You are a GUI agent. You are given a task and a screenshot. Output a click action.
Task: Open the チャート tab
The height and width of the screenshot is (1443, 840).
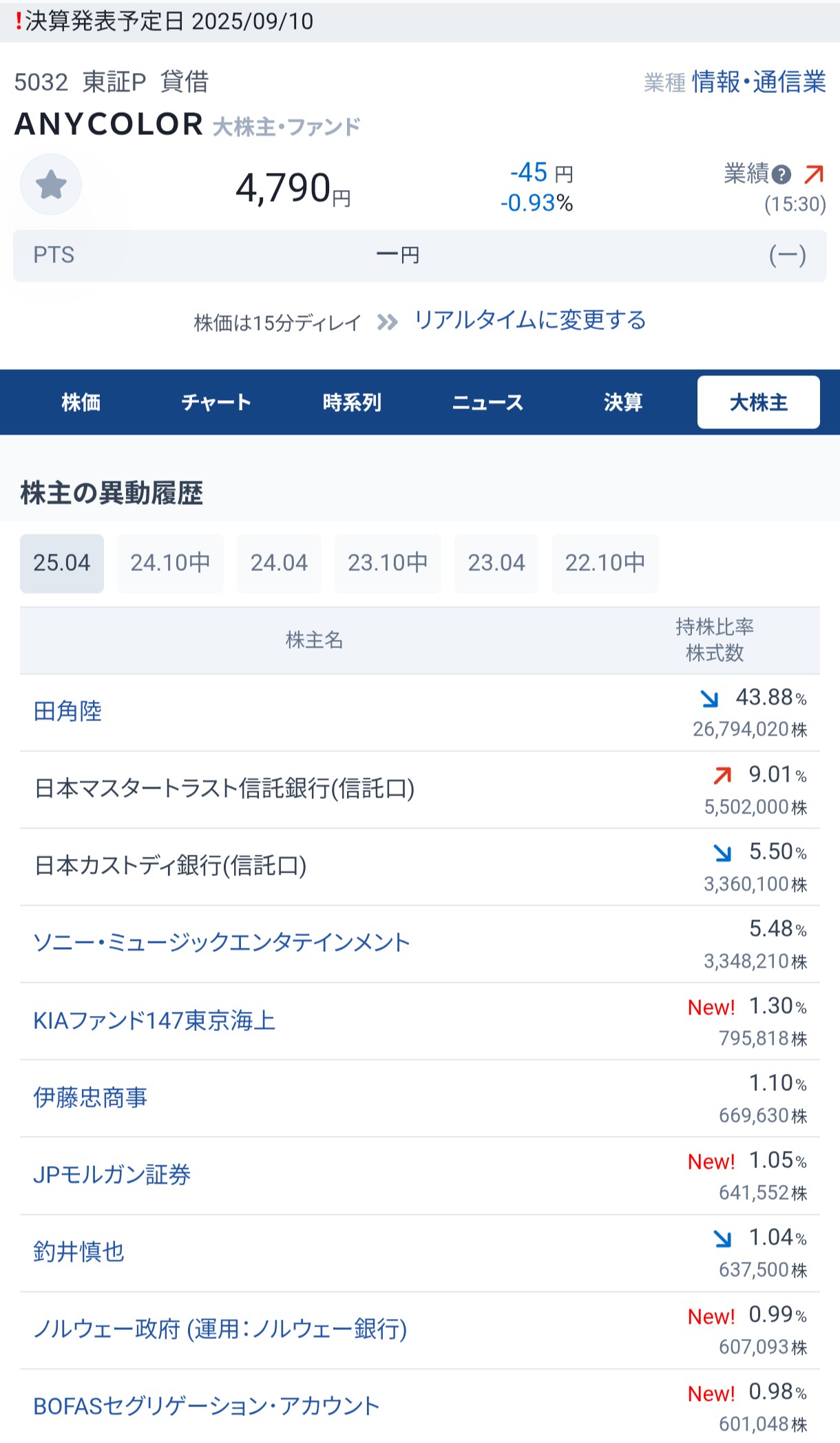coord(216,402)
